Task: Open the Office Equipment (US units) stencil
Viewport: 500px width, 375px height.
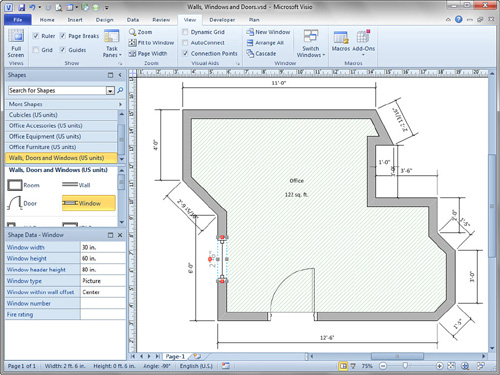Action: pyautogui.click(x=61, y=136)
